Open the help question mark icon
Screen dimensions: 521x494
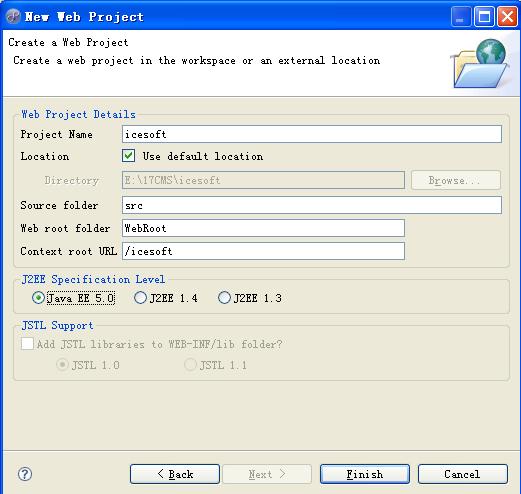25,474
